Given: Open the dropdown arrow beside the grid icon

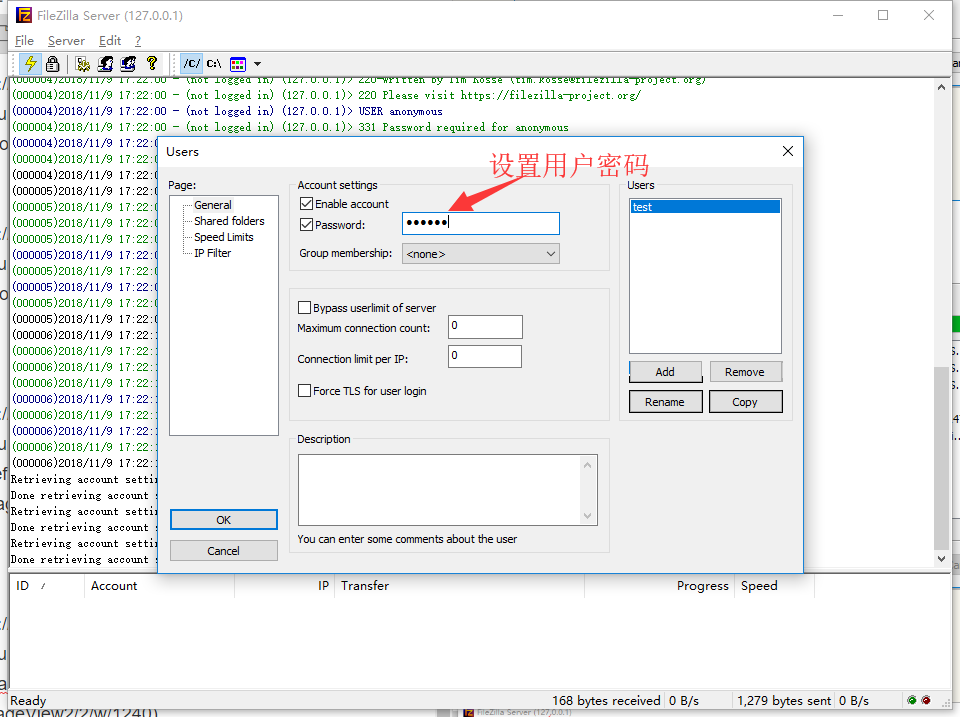Looking at the screenshot, I should tap(257, 64).
